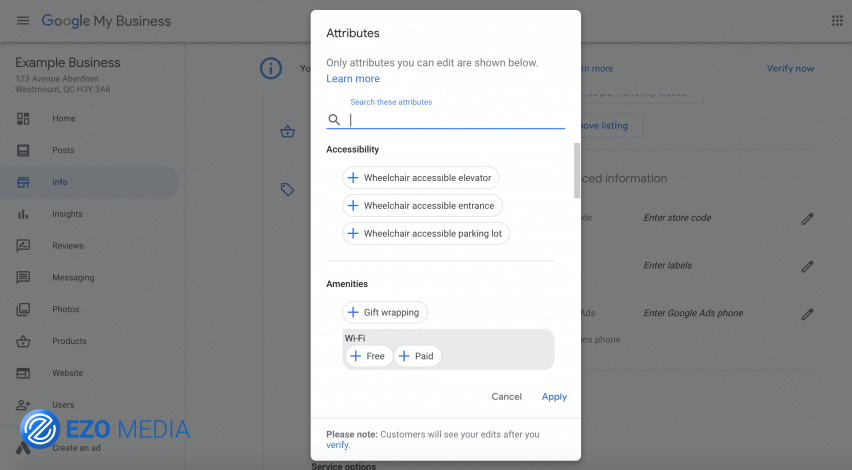The height and width of the screenshot is (470, 852).
Task: Open Insights in the sidebar
Action: point(67,214)
